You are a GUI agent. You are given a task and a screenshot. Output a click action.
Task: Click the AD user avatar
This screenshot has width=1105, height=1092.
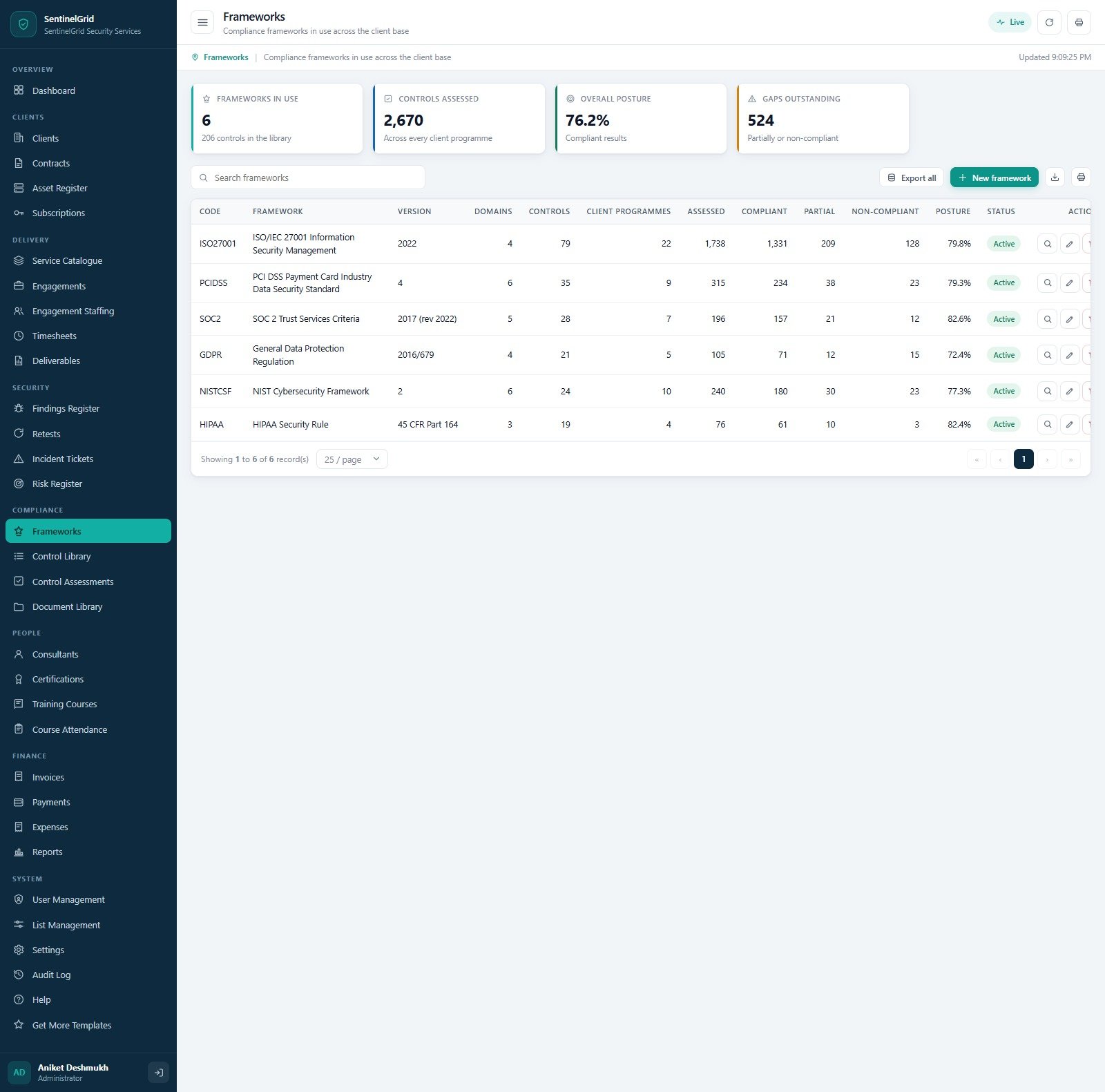19,1073
